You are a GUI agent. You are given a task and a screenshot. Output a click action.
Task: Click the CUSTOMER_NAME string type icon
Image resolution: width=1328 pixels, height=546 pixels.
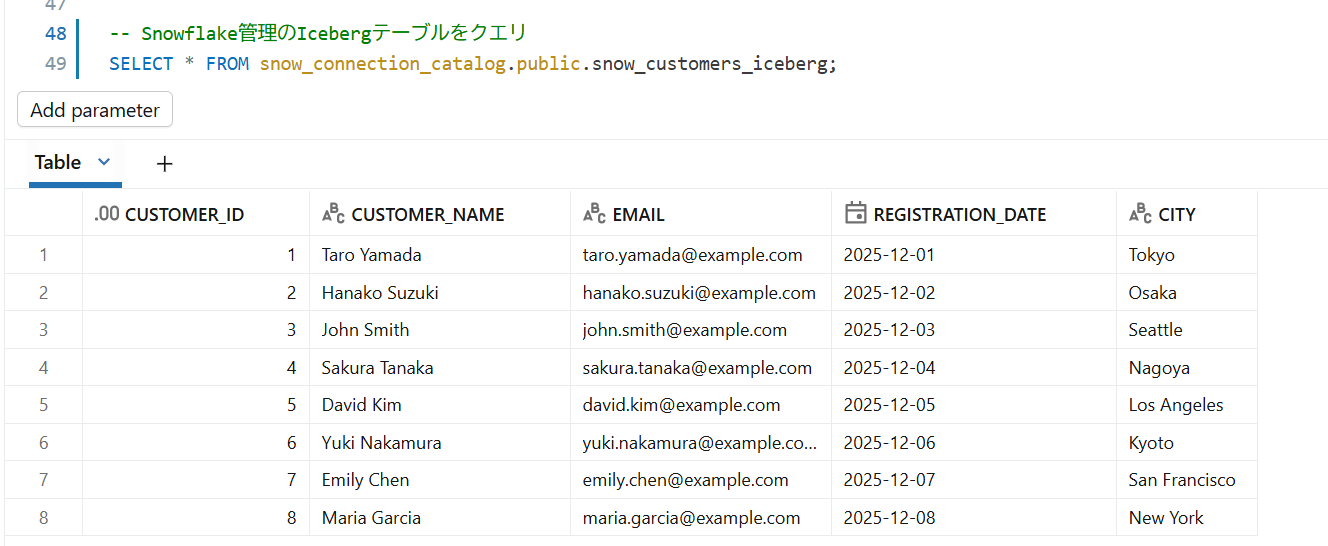tap(333, 214)
